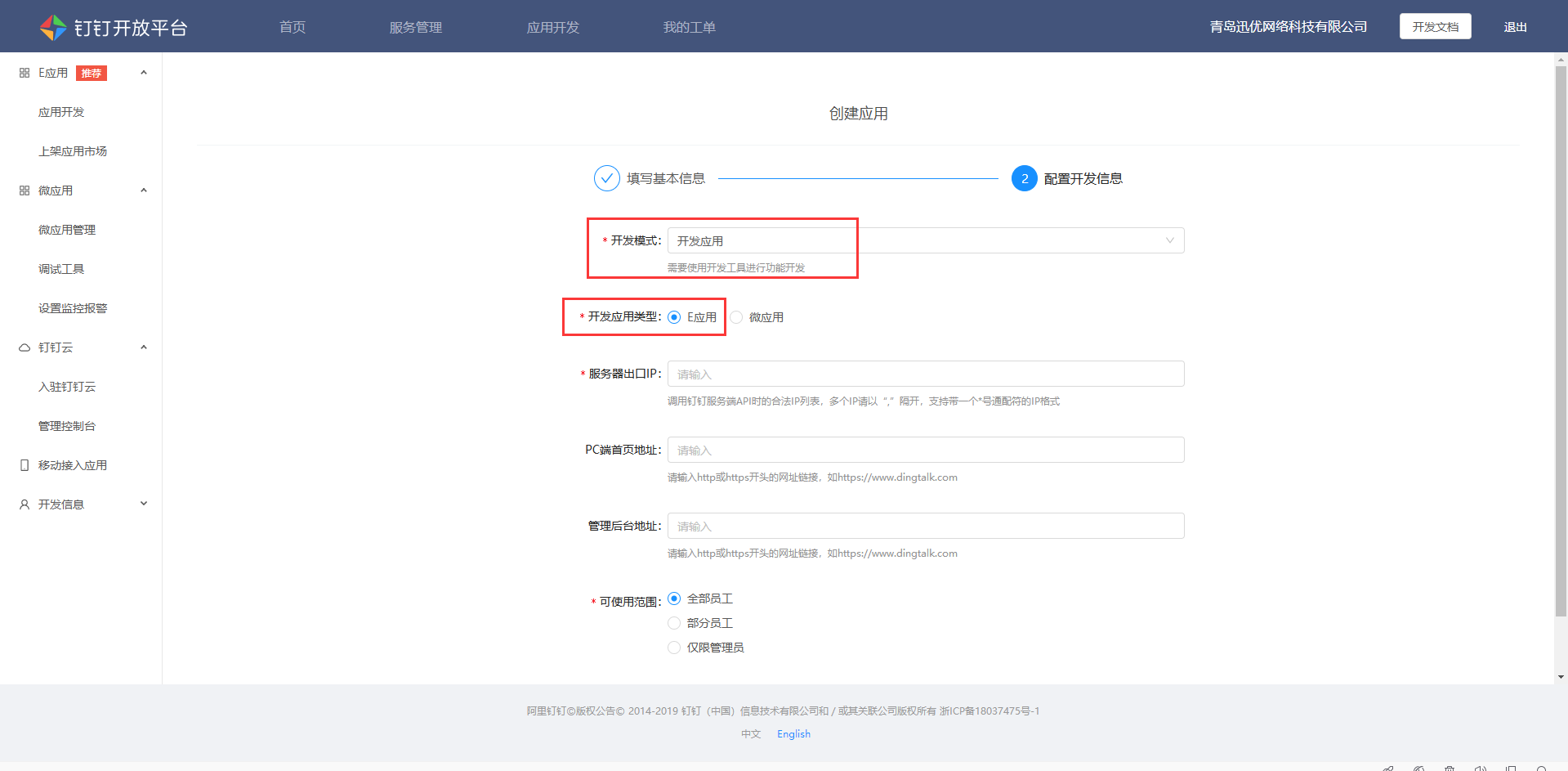Viewport: 1568px width, 771px height.
Task: Click the grid icon beside E应用
Action: tap(23, 72)
